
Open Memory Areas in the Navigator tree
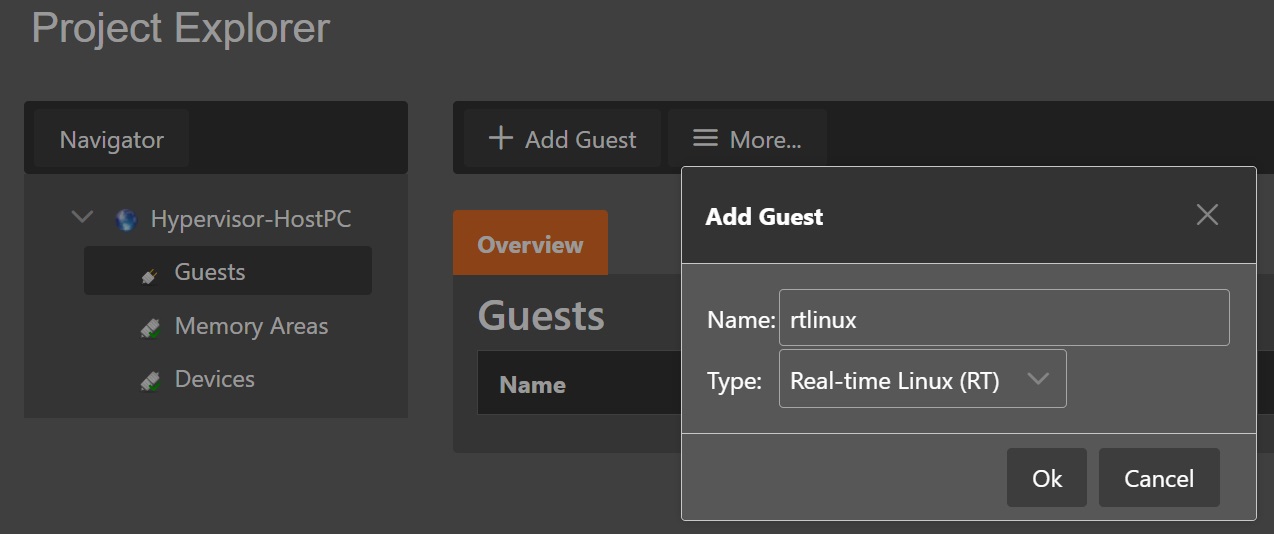coord(251,326)
